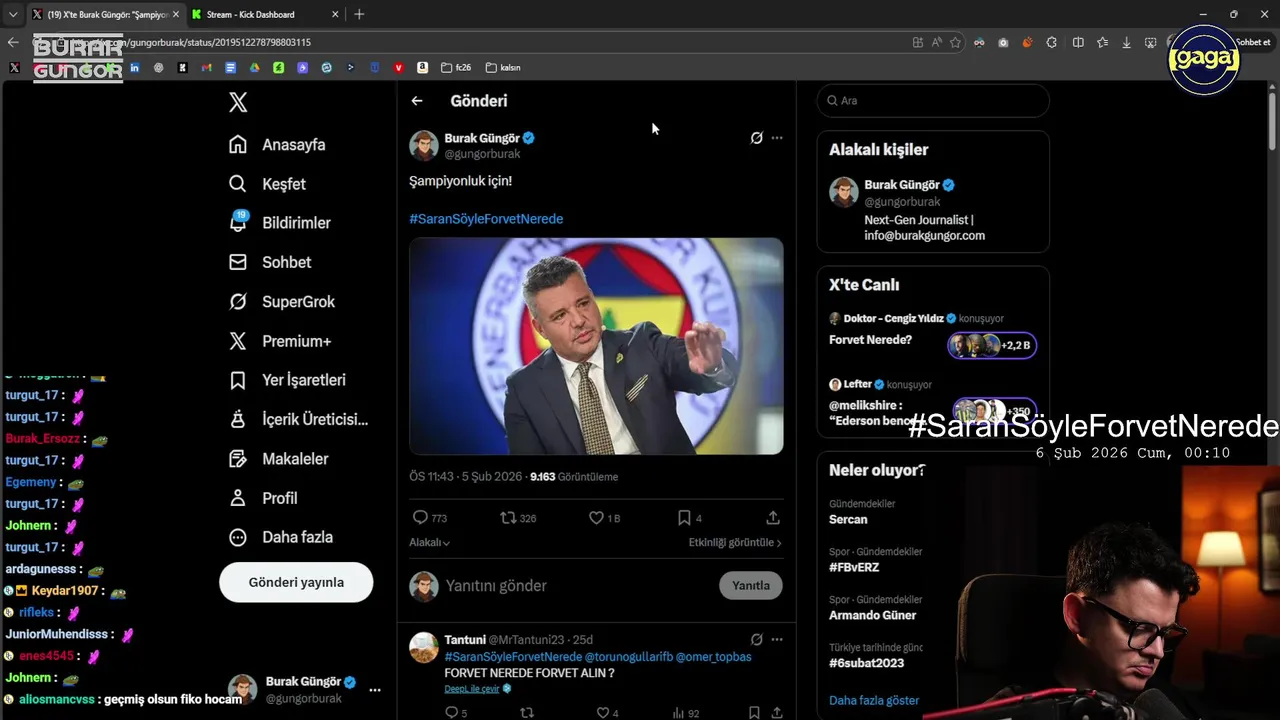
Task: Open Keşfet search page
Action: [267, 184]
